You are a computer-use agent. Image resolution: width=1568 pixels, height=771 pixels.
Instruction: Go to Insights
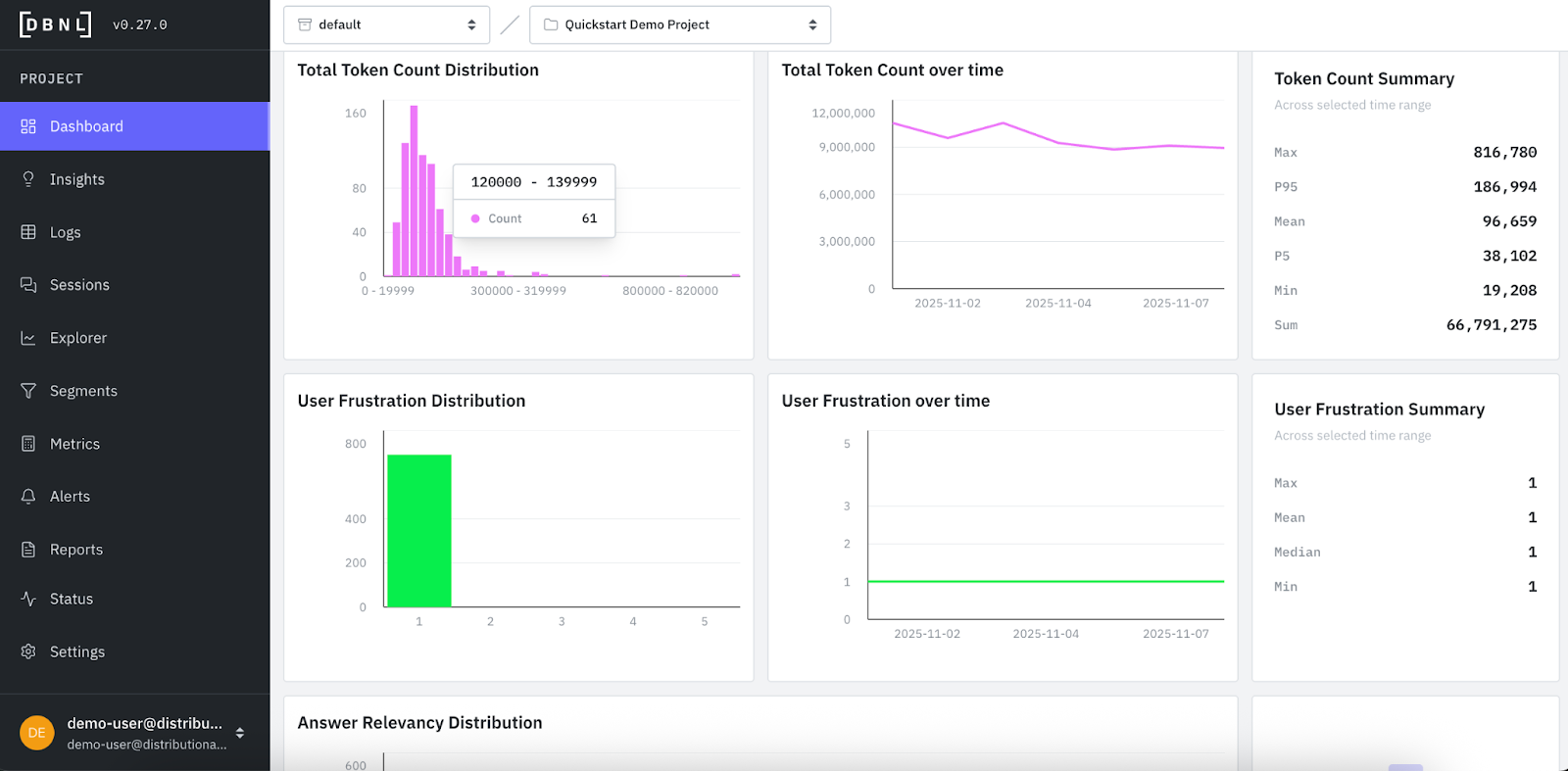(x=134, y=179)
